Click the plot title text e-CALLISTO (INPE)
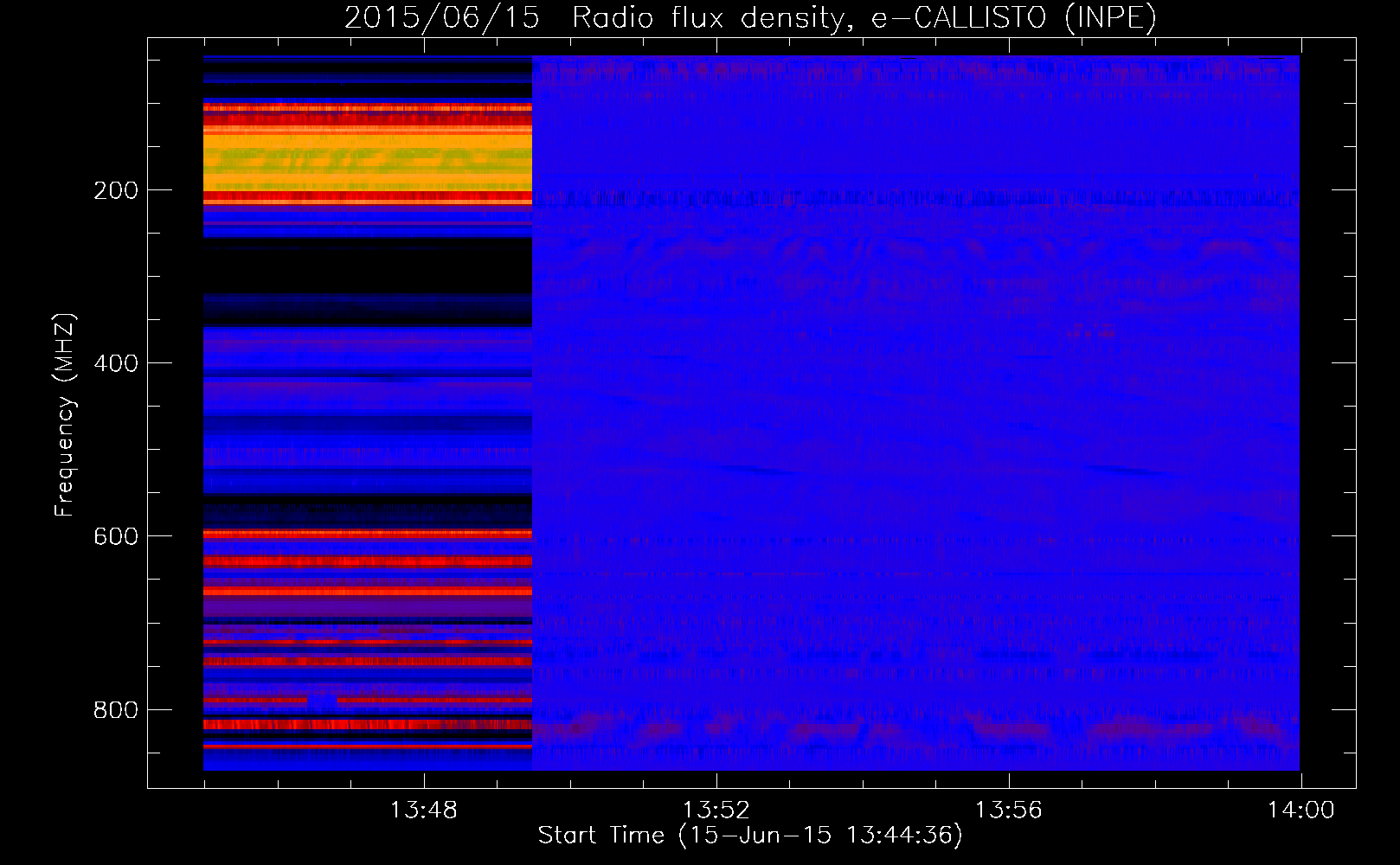The height and width of the screenshot is (865, 1400). point(1014,17)
